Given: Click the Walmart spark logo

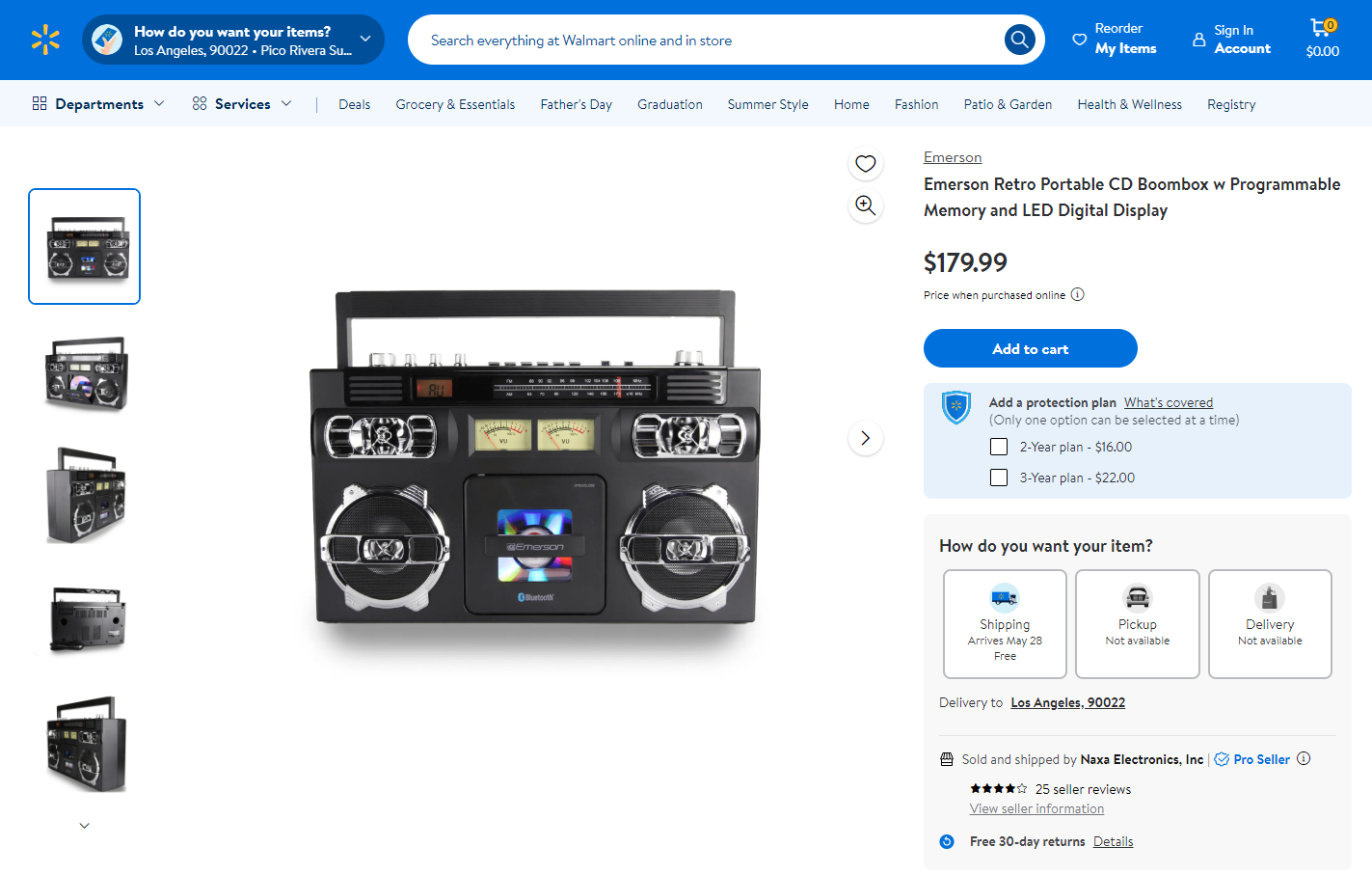Looking at the screenshot, I should pos(45,40).
